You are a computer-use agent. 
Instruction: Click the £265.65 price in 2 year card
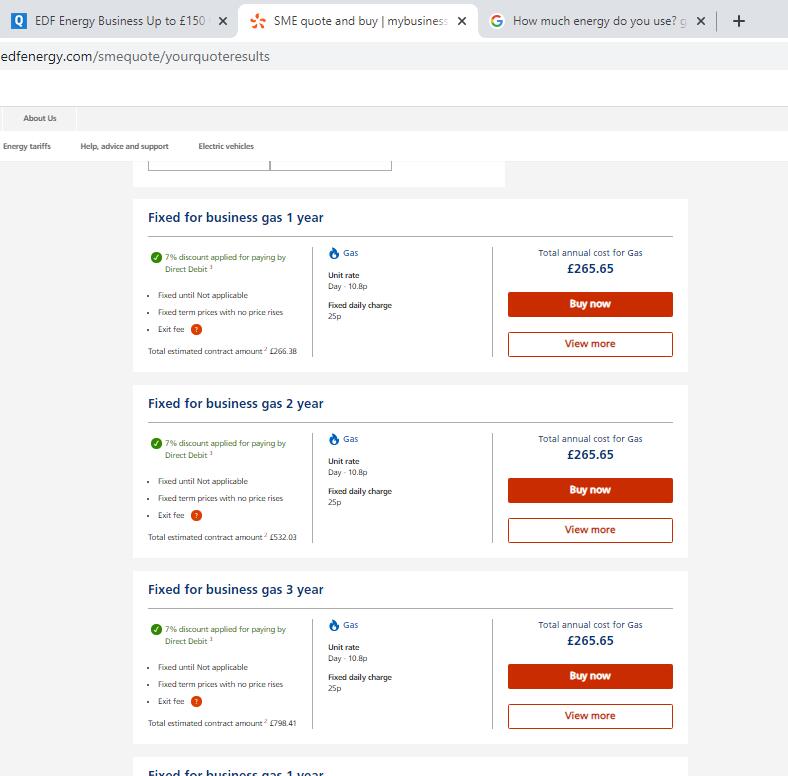[x=590, y=455]
